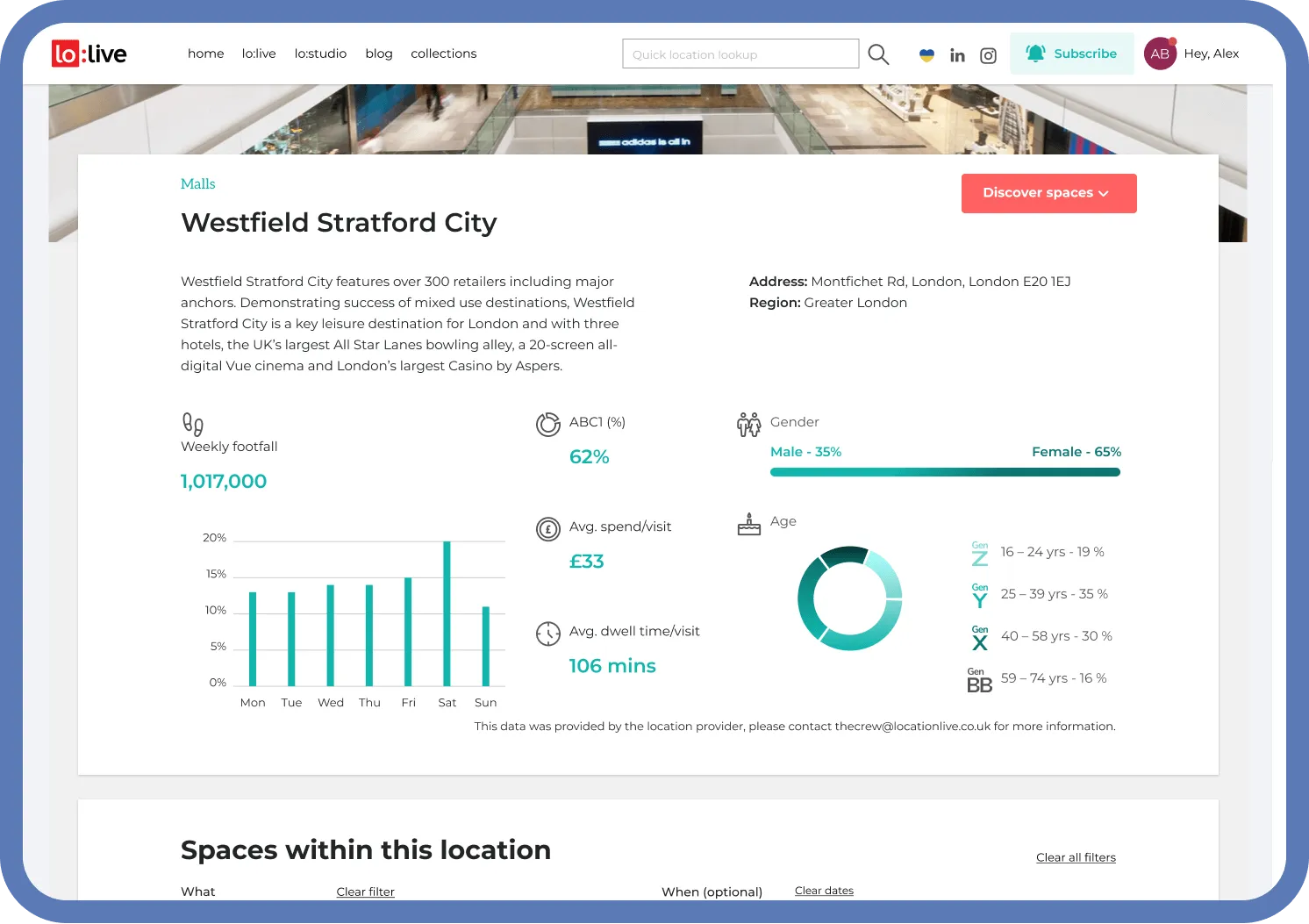Open the Instagram icon link
Screen dimensions: 1309x924
click(x=988, y=55)
